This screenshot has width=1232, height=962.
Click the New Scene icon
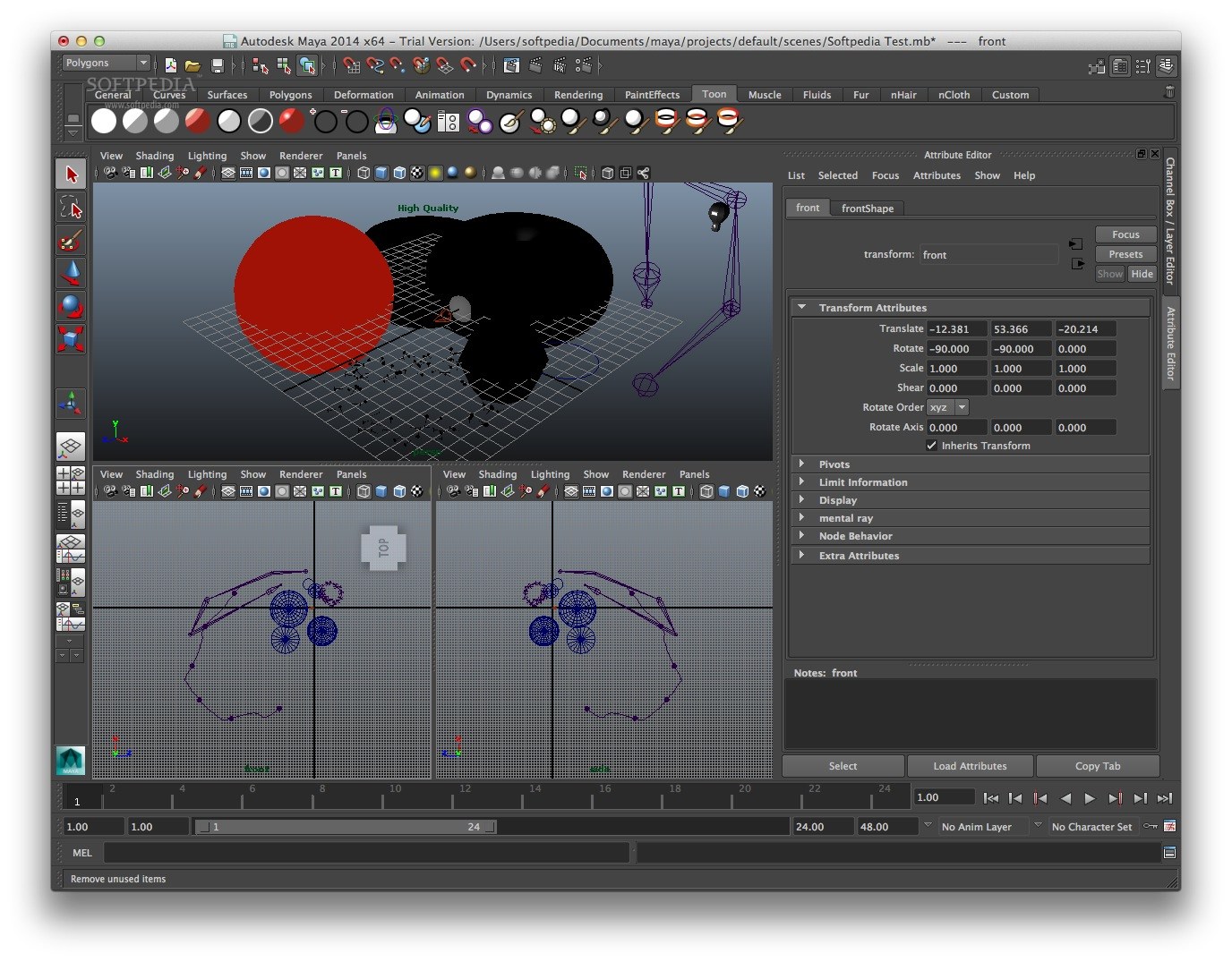[170, 65]
